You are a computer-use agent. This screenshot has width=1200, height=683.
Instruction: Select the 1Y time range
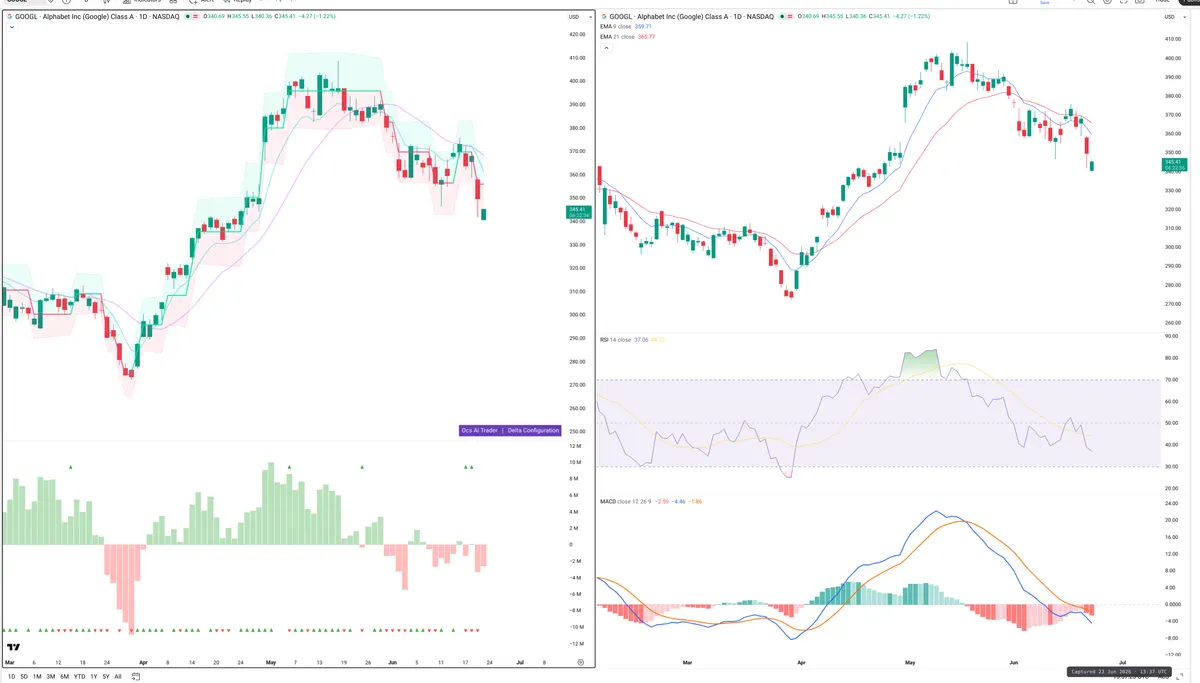coord(93,677)
